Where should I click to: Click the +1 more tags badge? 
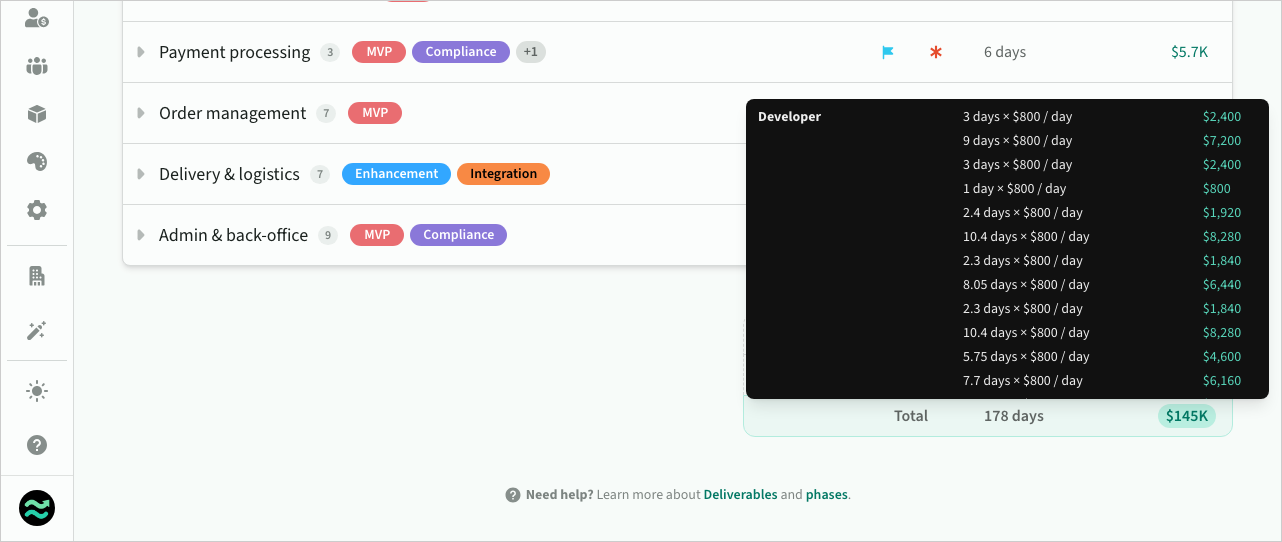tap(531, 52)
